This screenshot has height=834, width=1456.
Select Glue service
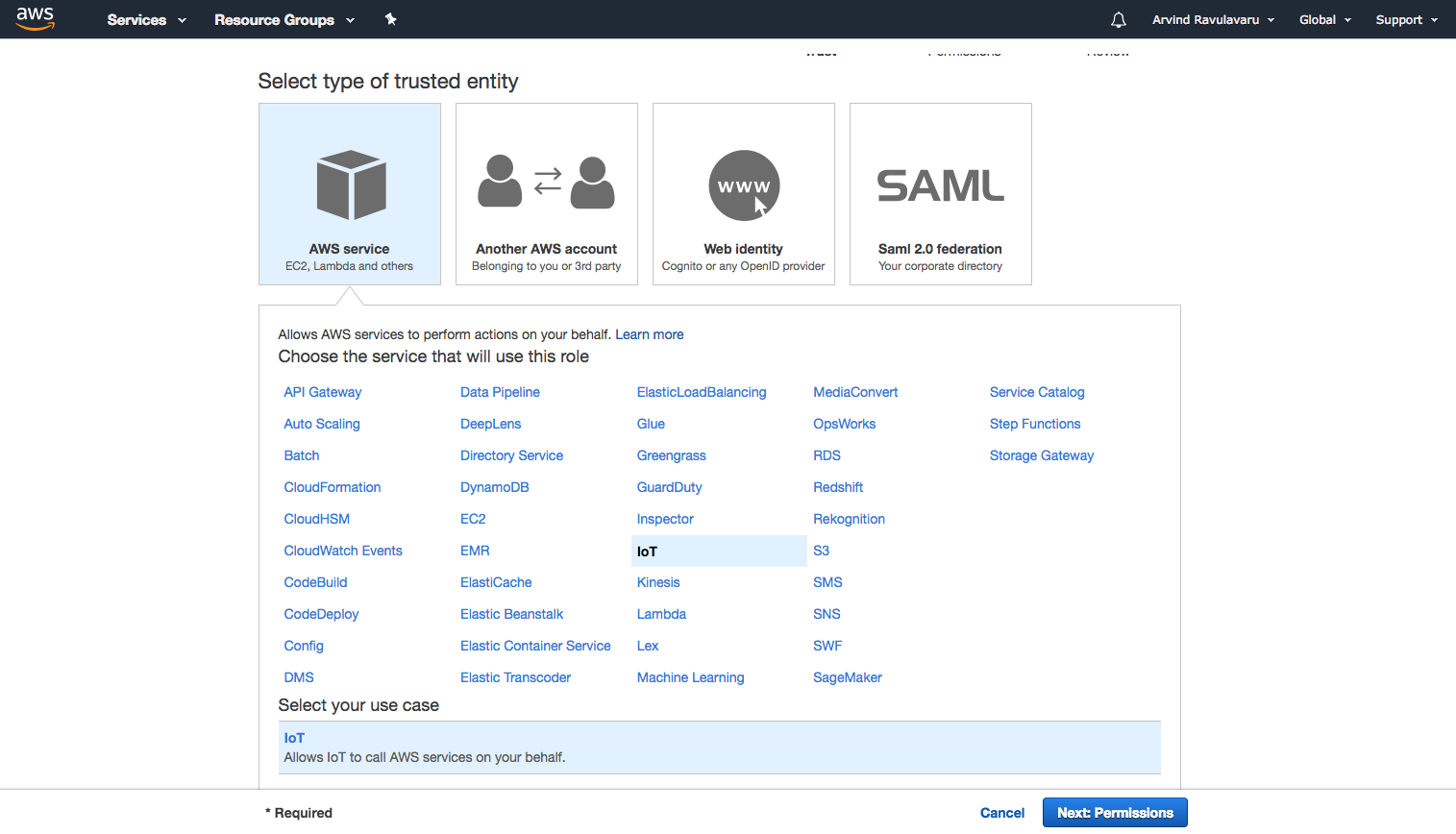pyautogui.click(x=651, y=424)
